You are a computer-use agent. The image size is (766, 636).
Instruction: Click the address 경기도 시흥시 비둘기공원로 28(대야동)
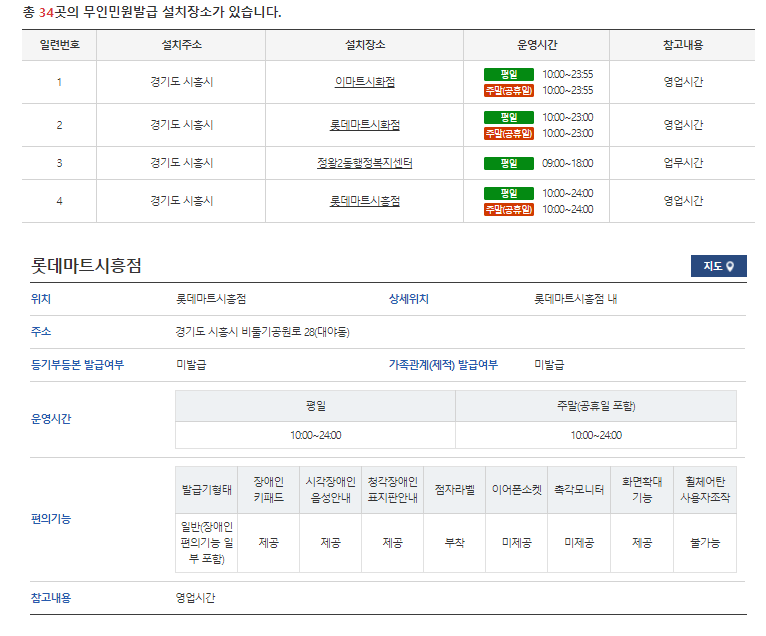[262, 332]
